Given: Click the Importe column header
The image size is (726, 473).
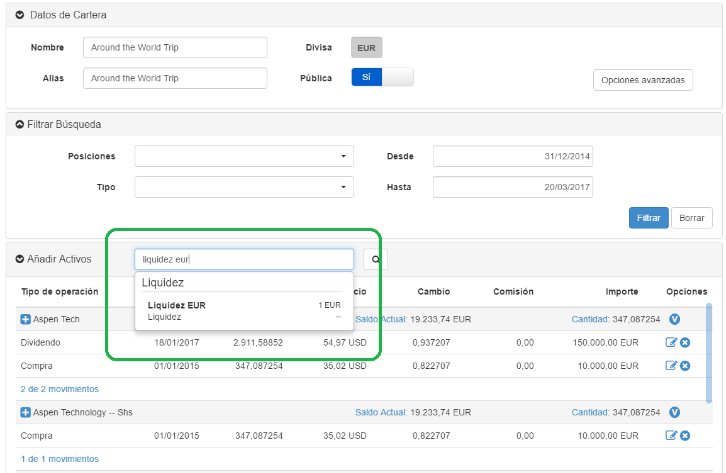Looking at the screenshot, I should click(x=621, y=291).
